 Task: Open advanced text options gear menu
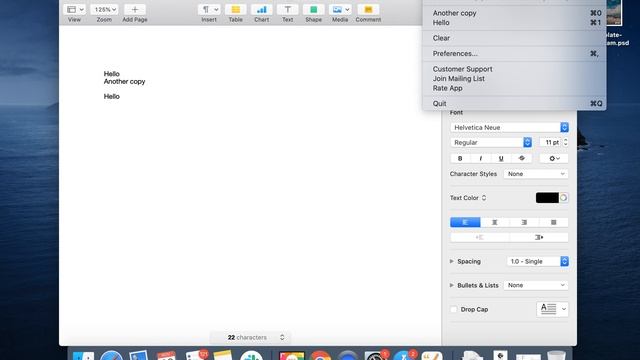click(554, 158)
